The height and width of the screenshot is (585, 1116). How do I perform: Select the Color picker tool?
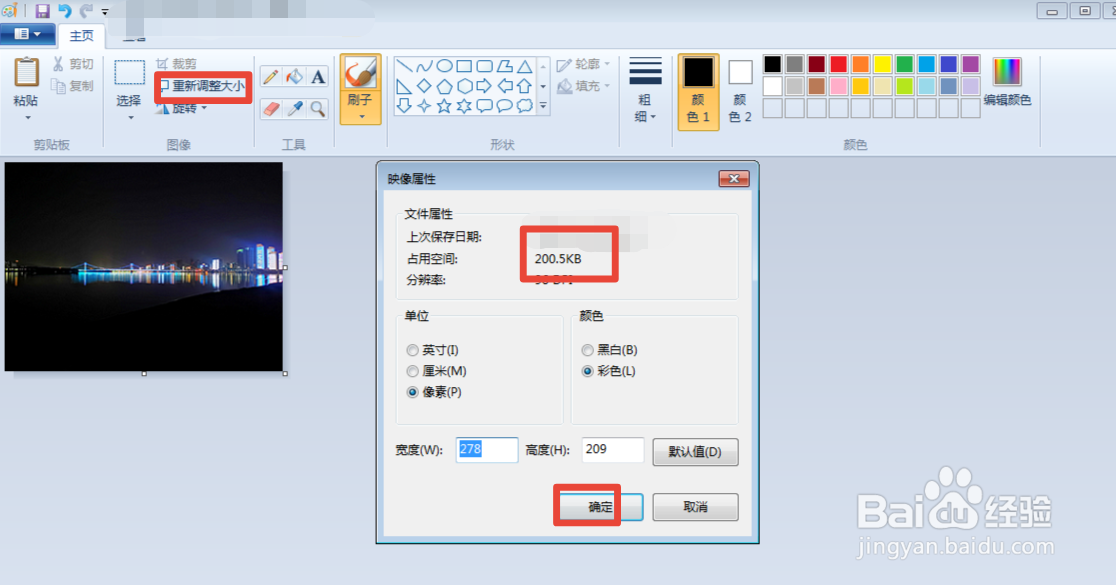(294, 108)
